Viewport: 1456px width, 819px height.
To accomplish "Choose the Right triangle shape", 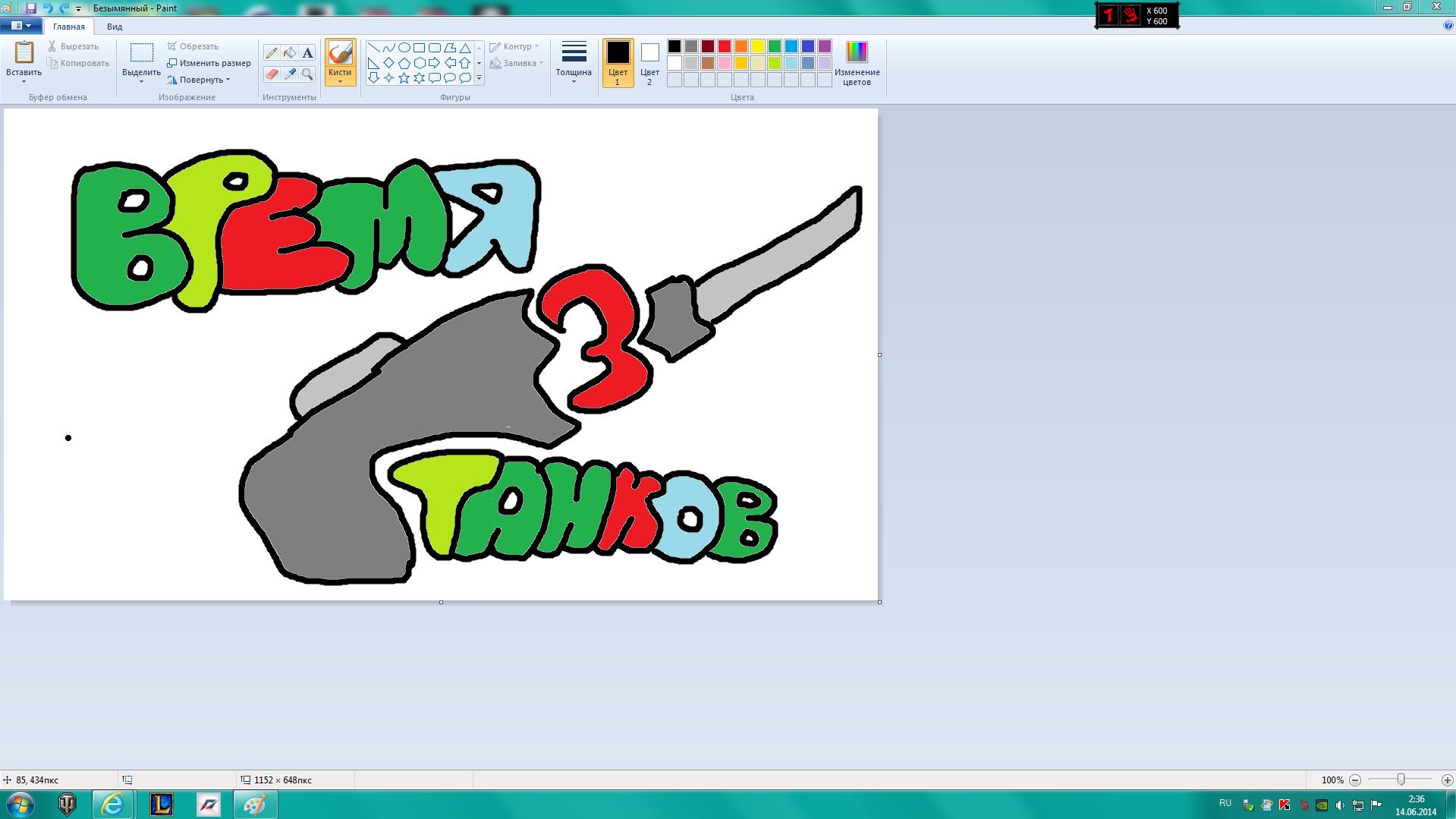I will (373, 63).
